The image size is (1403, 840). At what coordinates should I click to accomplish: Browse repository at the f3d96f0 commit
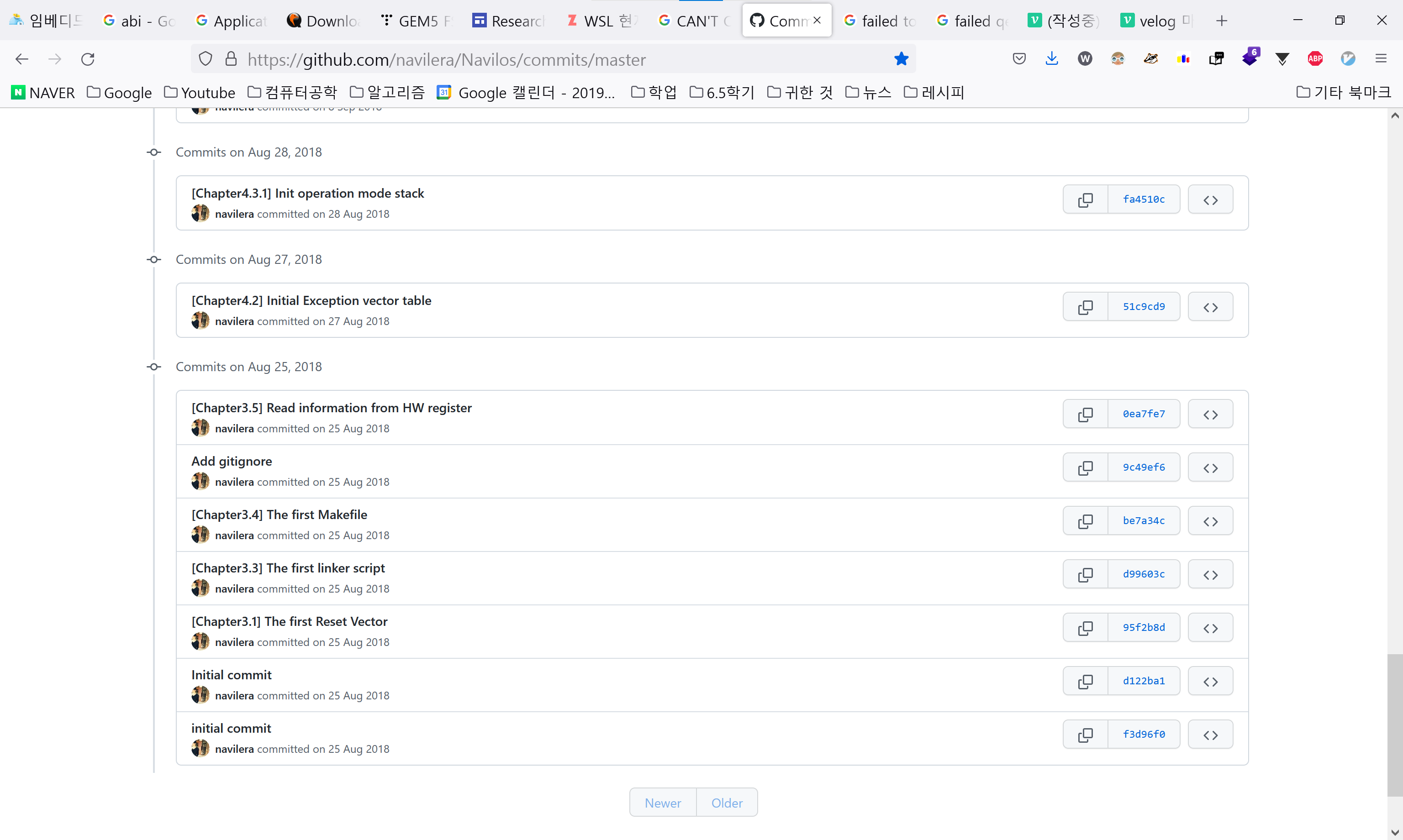point(1210,735)
